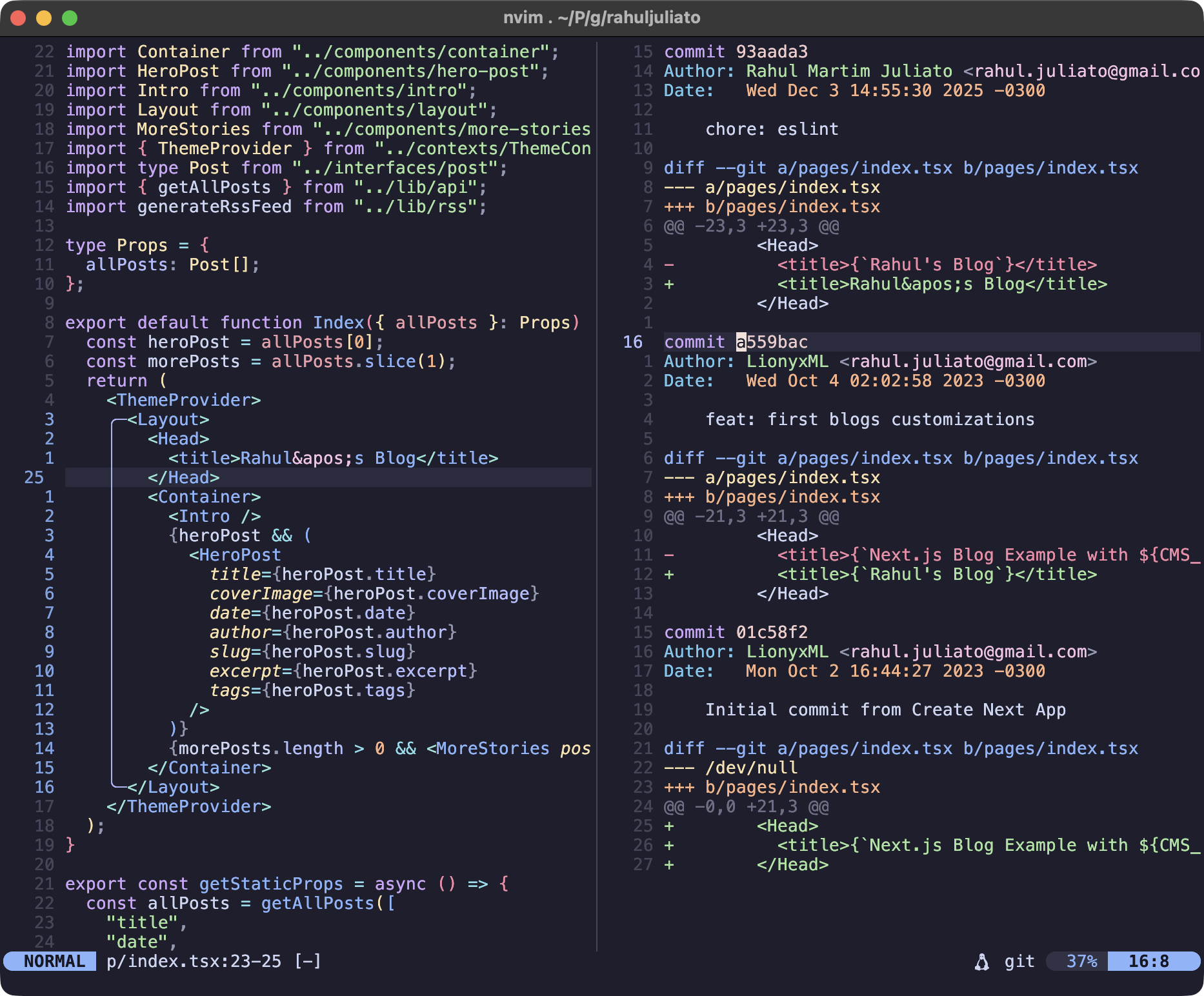Image resolution: width=1204 pixels, height=996 pixels.
Task: Click the NORMAL mode indicator
Action: (48, 961)
